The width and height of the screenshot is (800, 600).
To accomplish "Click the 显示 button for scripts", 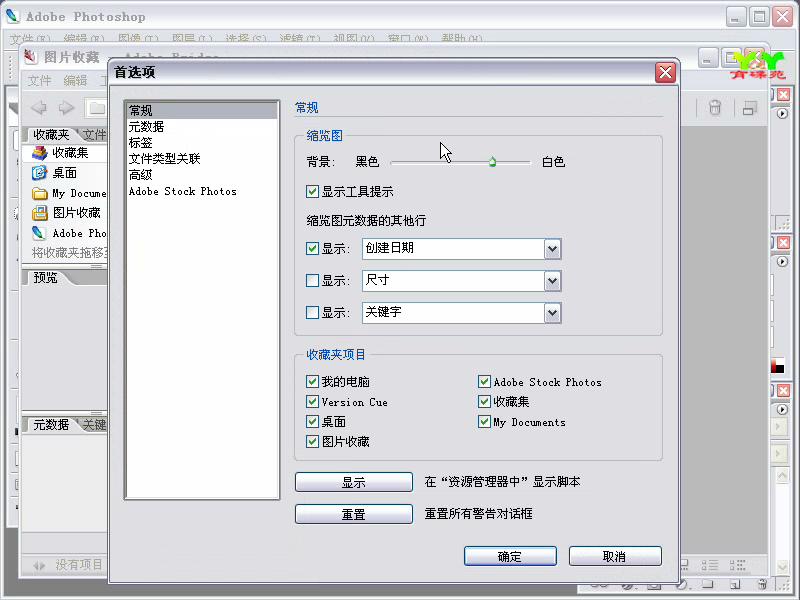I will click(x=354, y=482).
